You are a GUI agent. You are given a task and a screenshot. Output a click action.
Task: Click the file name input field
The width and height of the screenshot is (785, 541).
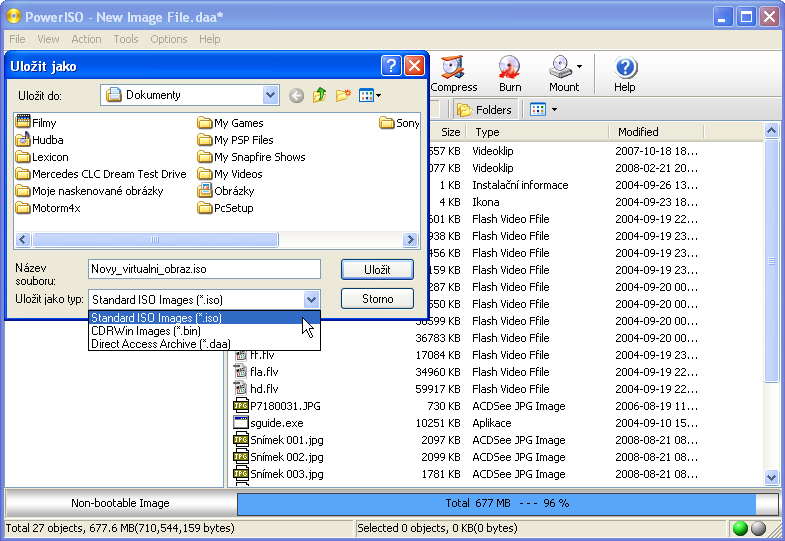click(204, 269)
